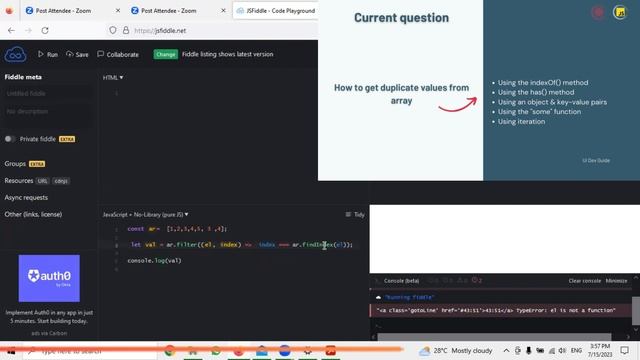Click the ar.filter code line
The image size is (640, 360).
(242, 244)
